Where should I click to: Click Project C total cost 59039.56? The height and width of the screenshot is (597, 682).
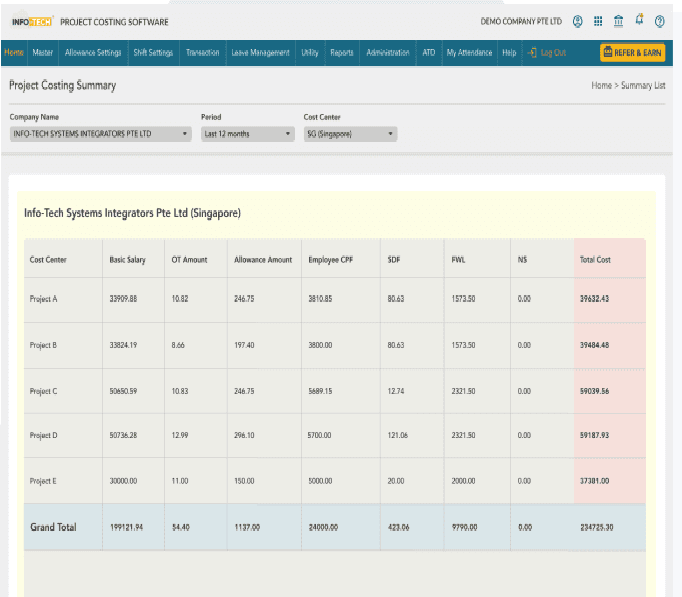point(594,391)
